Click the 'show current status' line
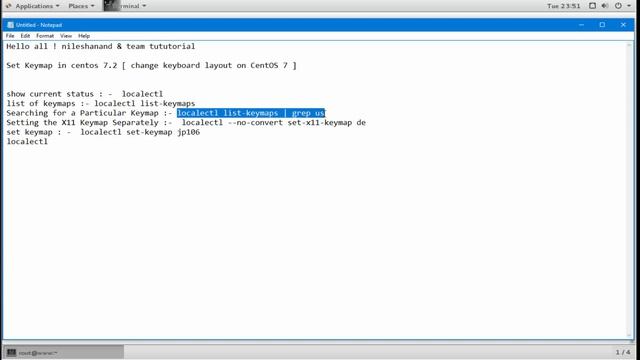640x360 pixels. tap(84, 94)
